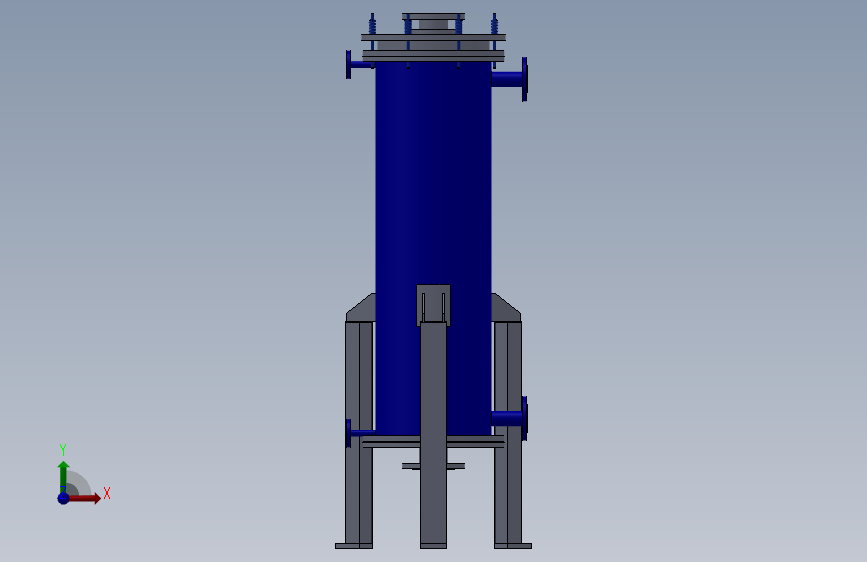Select the left leg base plate
Image resolution: width=867 pixels, height=562 pixels.
354,546
